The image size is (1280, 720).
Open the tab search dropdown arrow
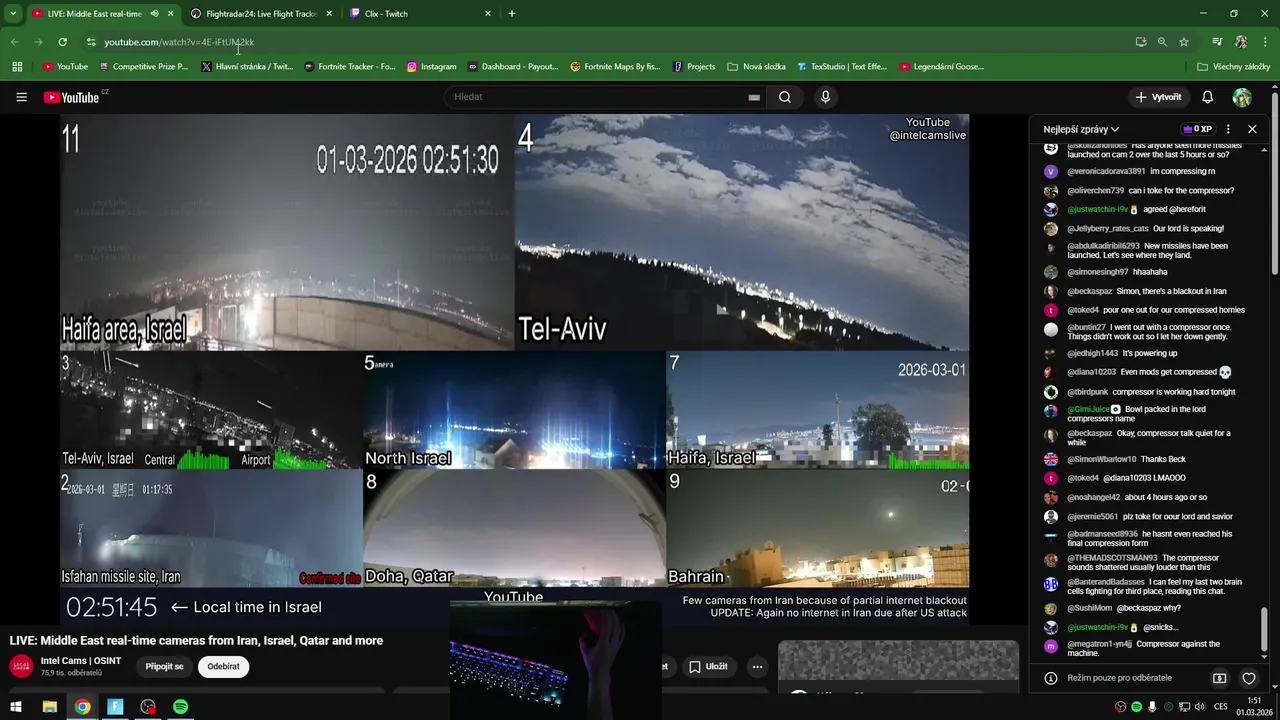point(13,14)
